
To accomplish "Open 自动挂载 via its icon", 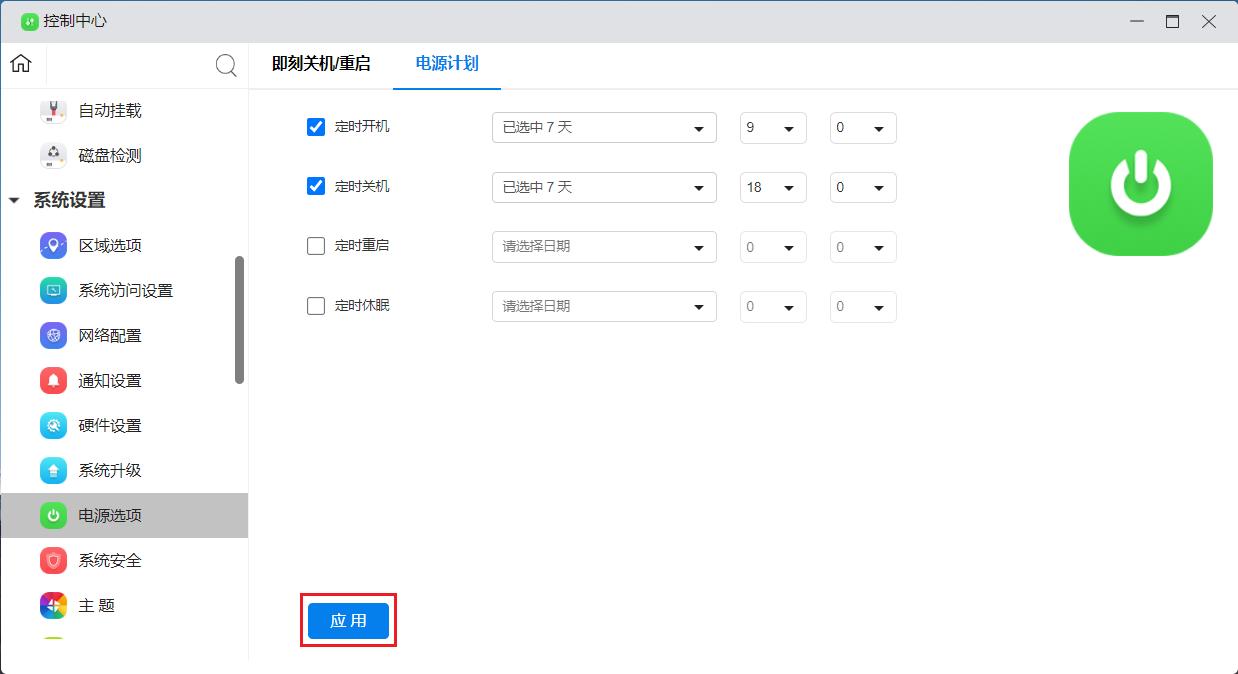I will [53, 111].
